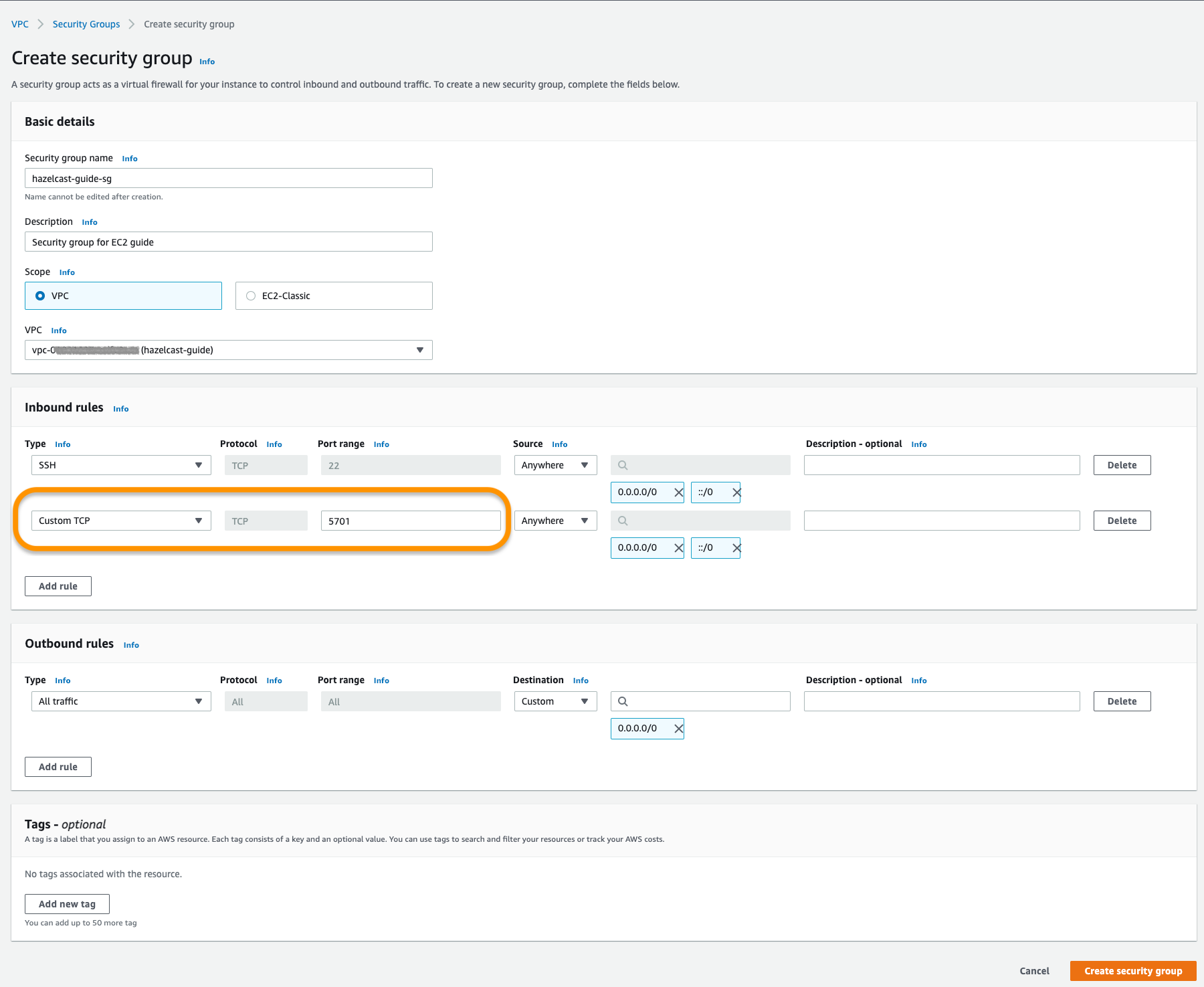Go to Security Groups breadcrumb
This screenshot has height=987, width=1204.
[x=86, y=24]
